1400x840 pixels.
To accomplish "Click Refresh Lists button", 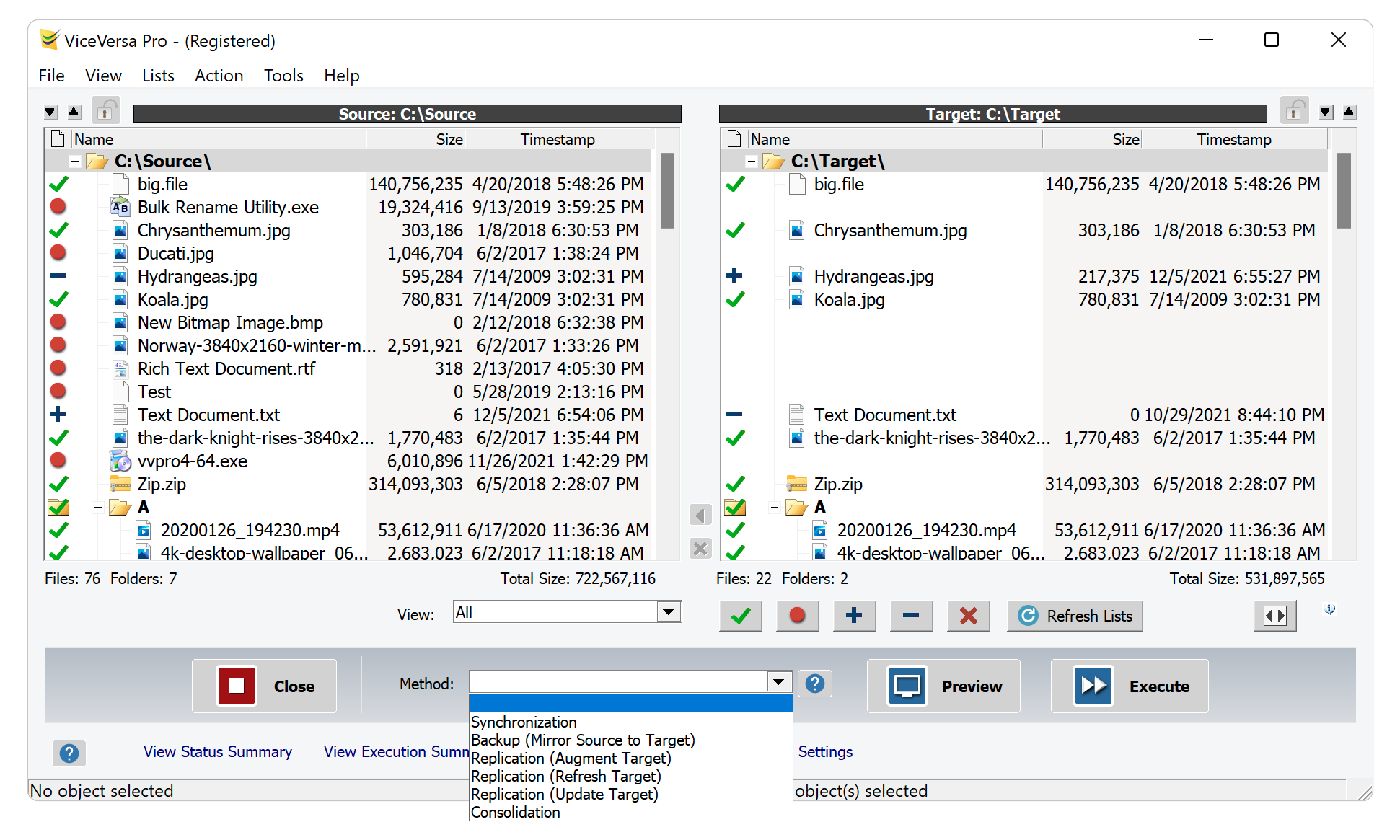I will click(x=1075, y=616).
